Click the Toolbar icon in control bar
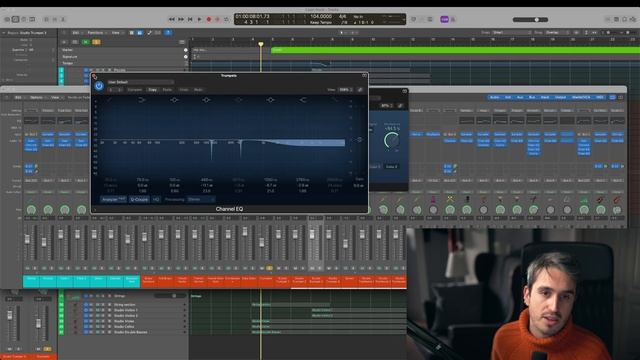640x360 pixels. pyautogui.click(x=32, y=19)
